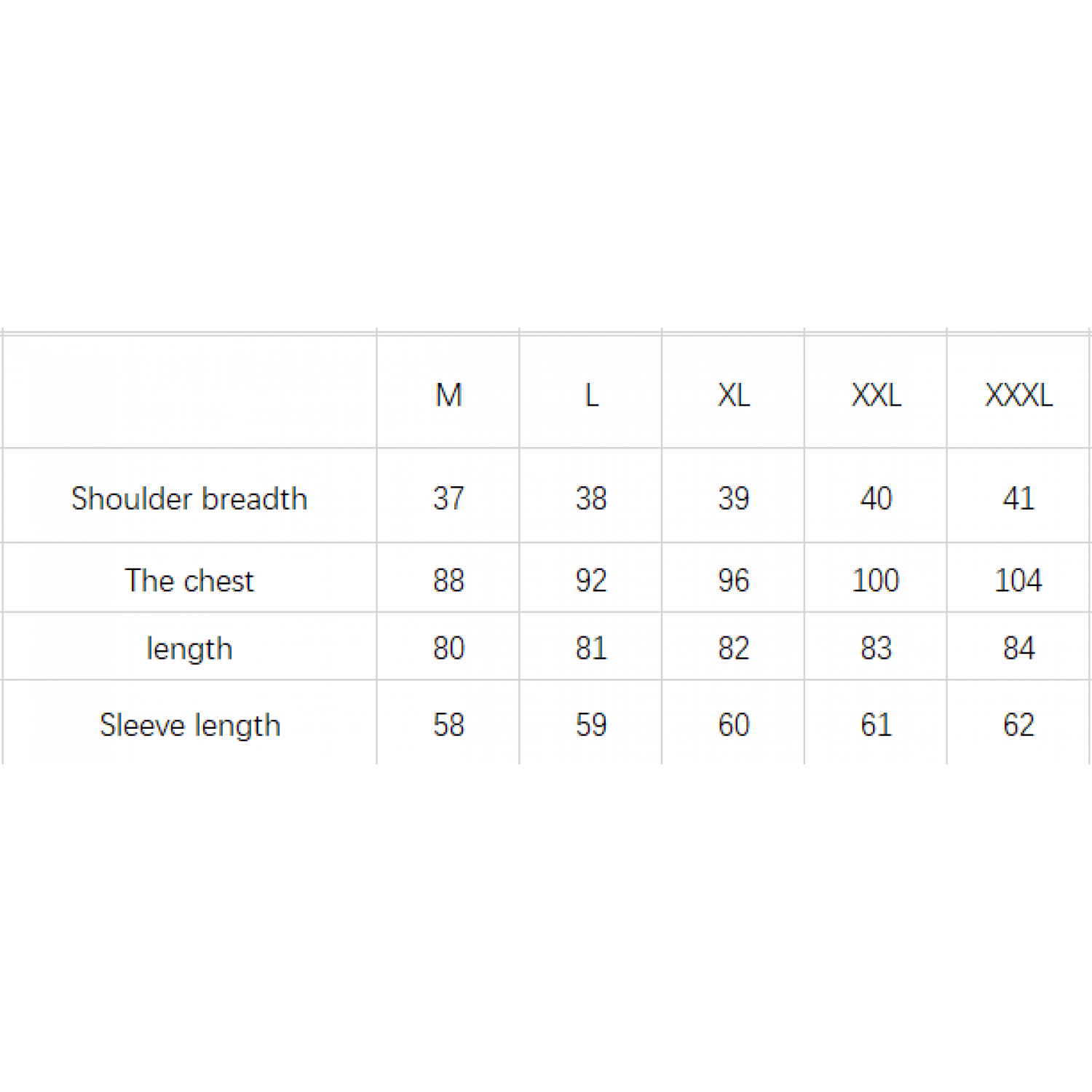This screenshot has width=1092, height=1092.
Task: Click sleeve length value 62 for XXXL
Action: 1018,725
